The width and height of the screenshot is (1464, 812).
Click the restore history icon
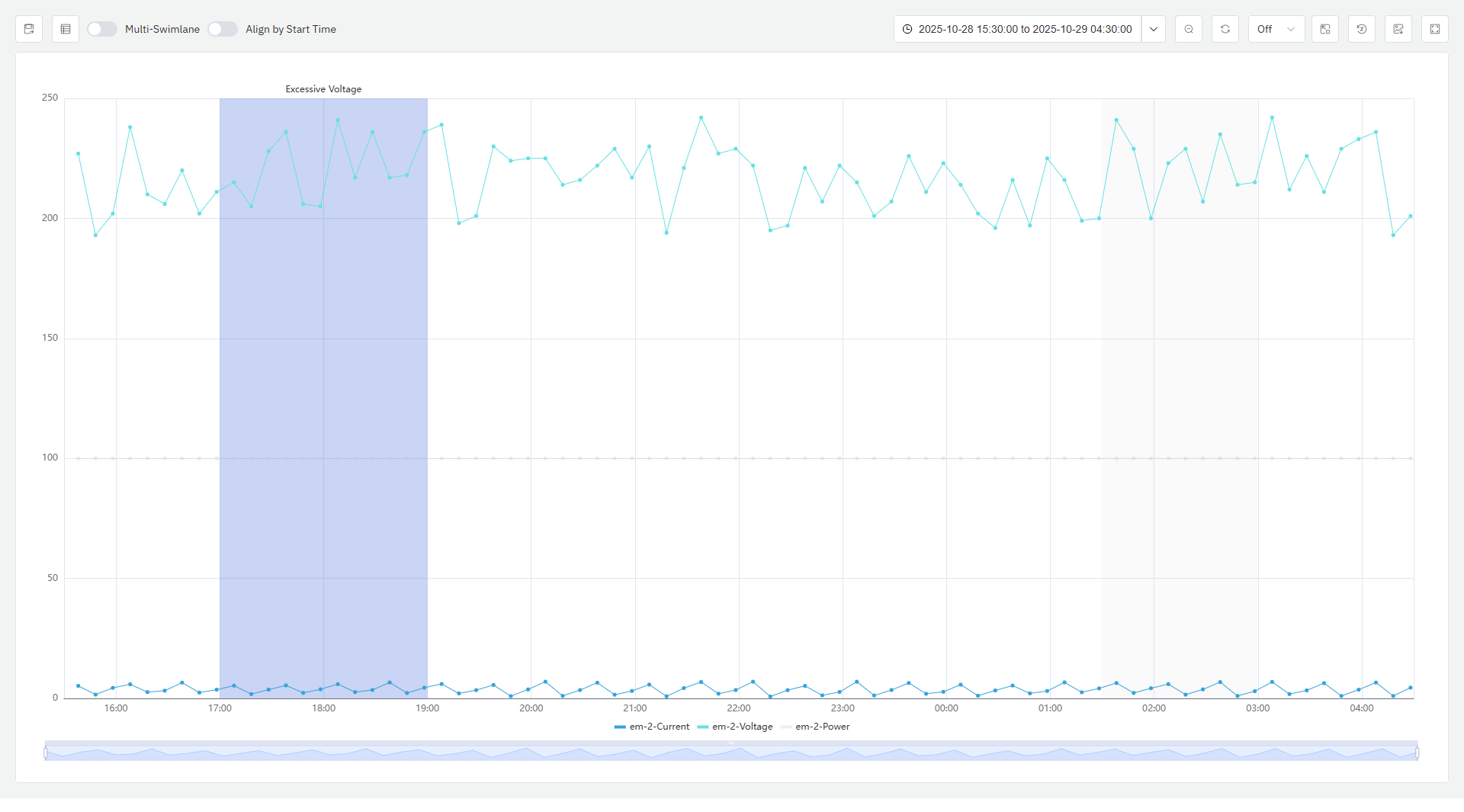(x=1362, y=29)
